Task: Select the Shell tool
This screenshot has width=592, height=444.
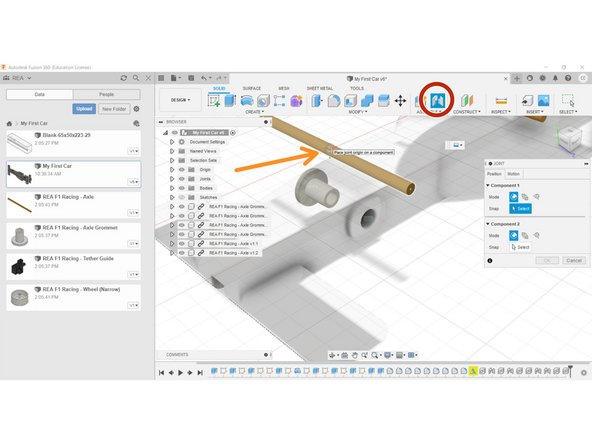Action: point(350,100)
